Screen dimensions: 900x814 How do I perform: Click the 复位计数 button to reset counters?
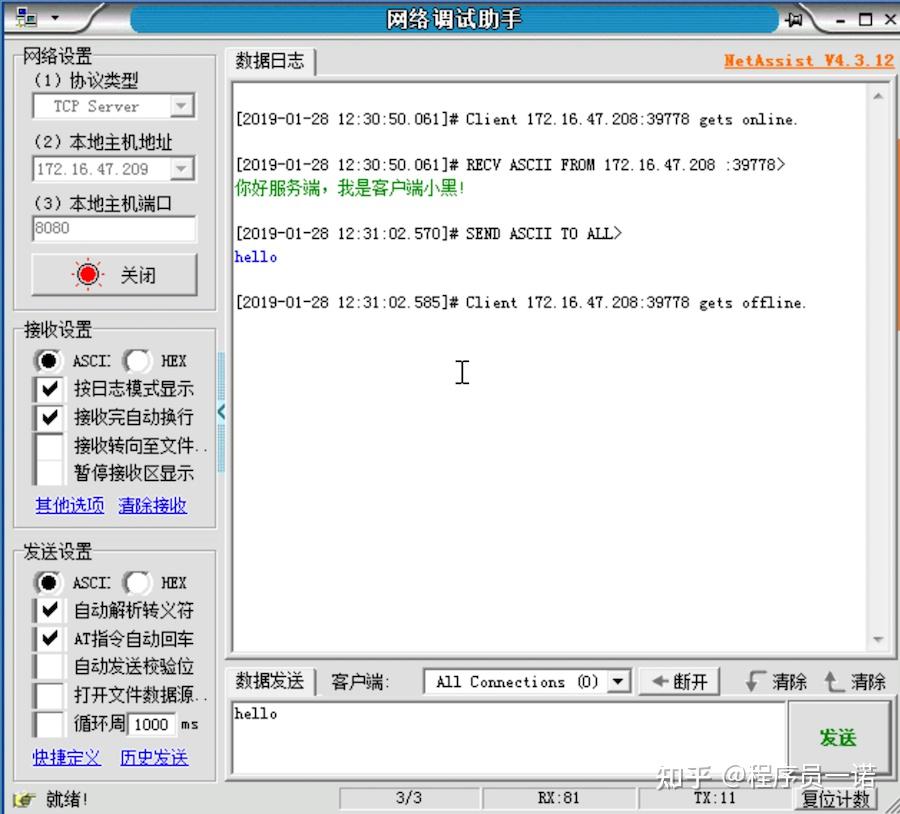pos(836,798)
